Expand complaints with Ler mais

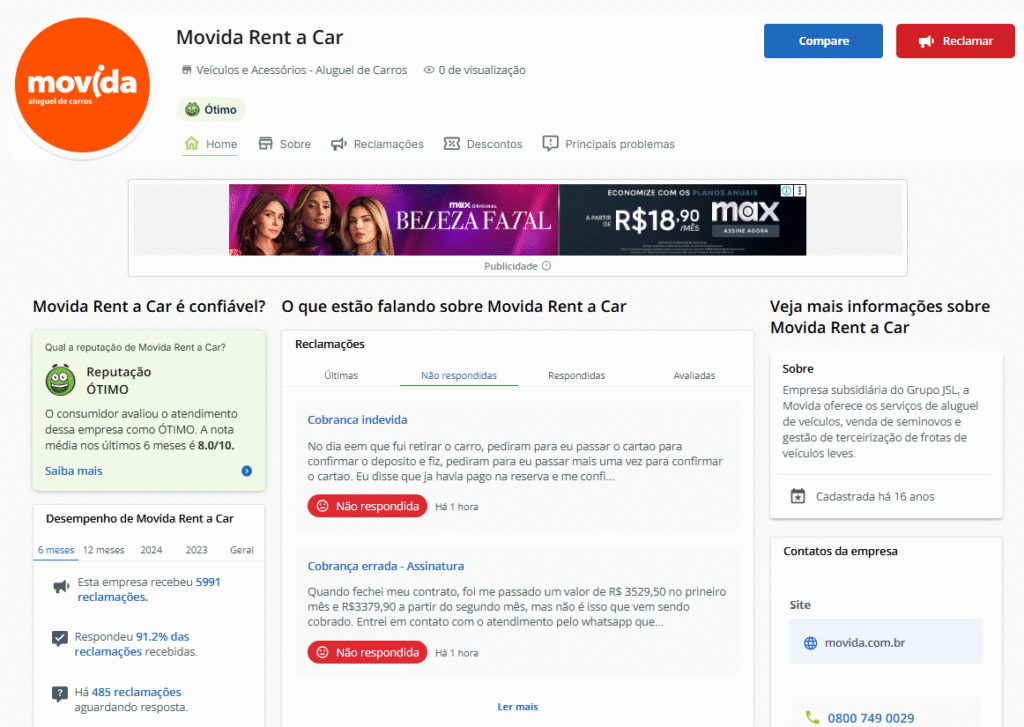[x=517, y=707]
